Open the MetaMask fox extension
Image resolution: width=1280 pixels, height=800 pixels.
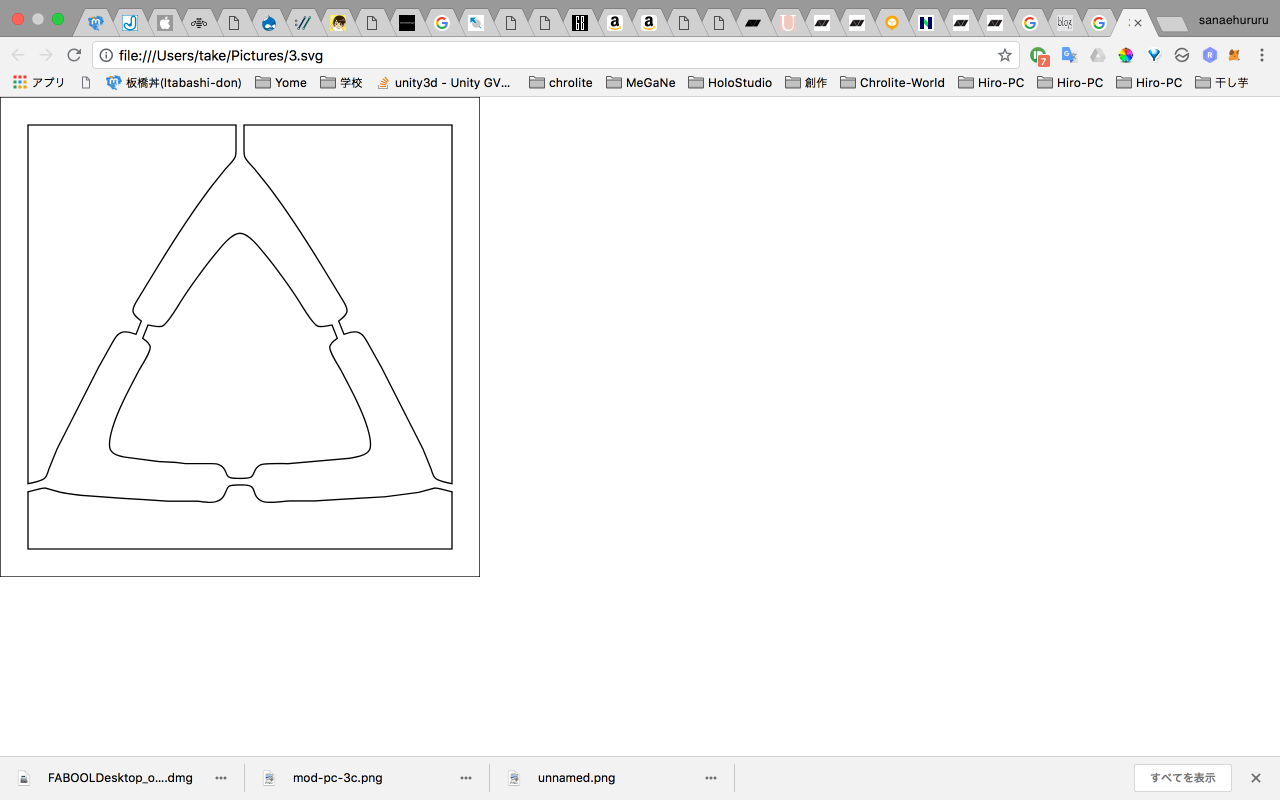1235,55
